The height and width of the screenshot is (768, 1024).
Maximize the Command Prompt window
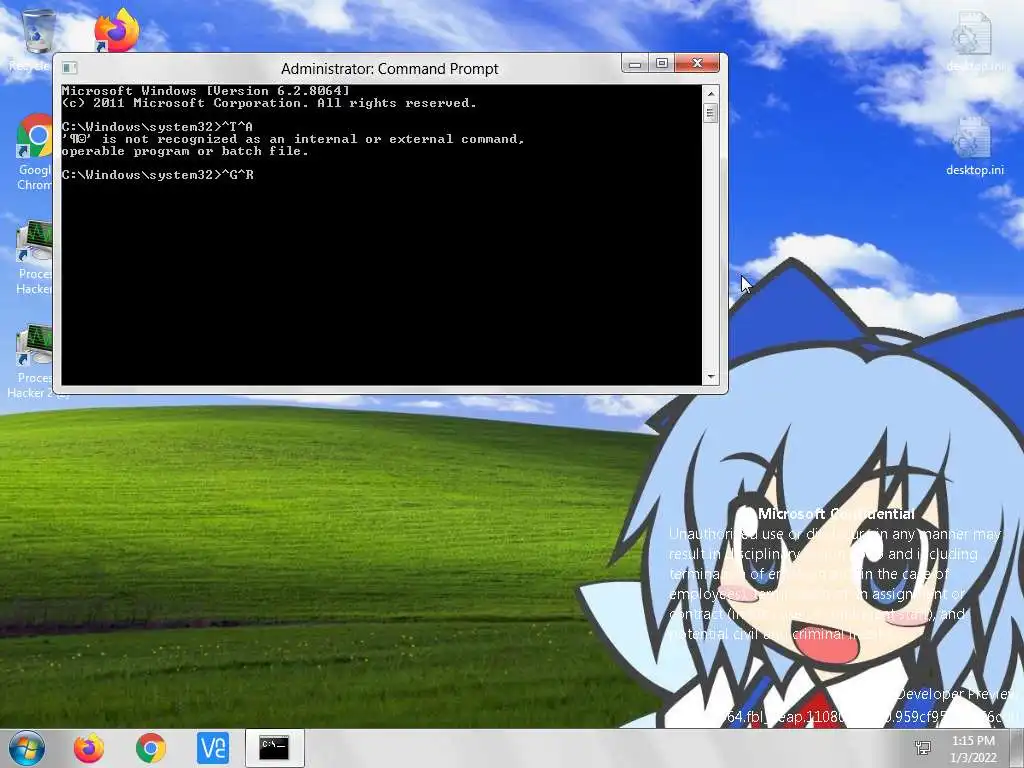(x=662, y=63)
